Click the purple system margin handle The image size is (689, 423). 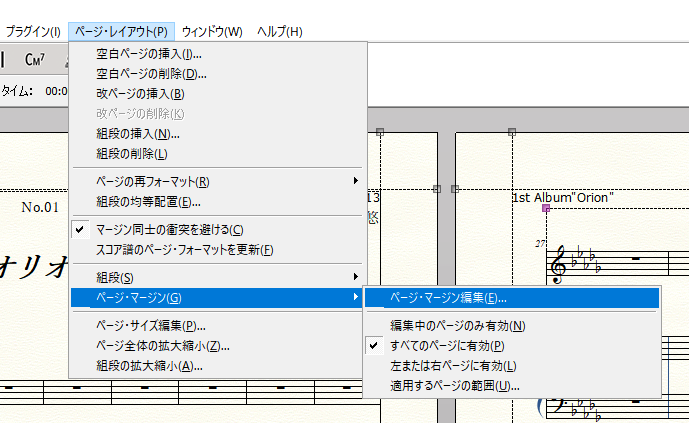[545, 208]
